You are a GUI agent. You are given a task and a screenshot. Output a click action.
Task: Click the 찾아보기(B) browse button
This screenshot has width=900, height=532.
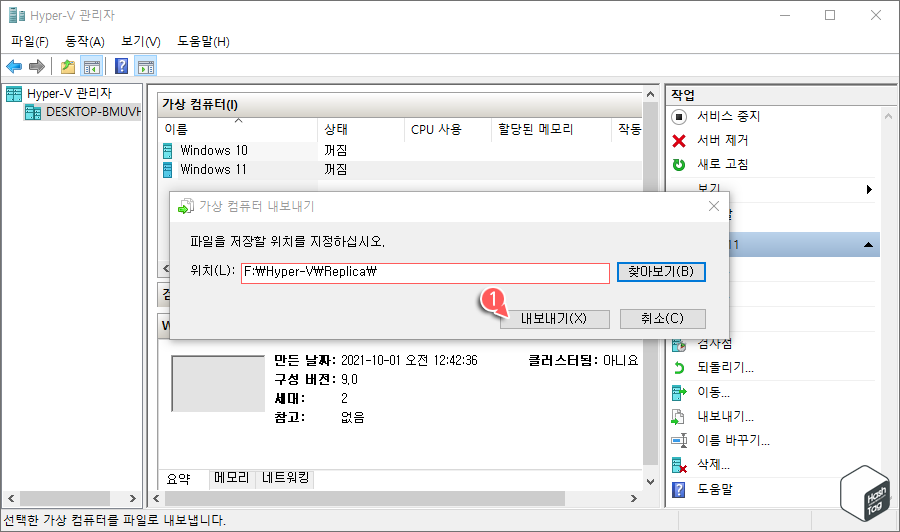pyautogui.click(x=661, y=271)
